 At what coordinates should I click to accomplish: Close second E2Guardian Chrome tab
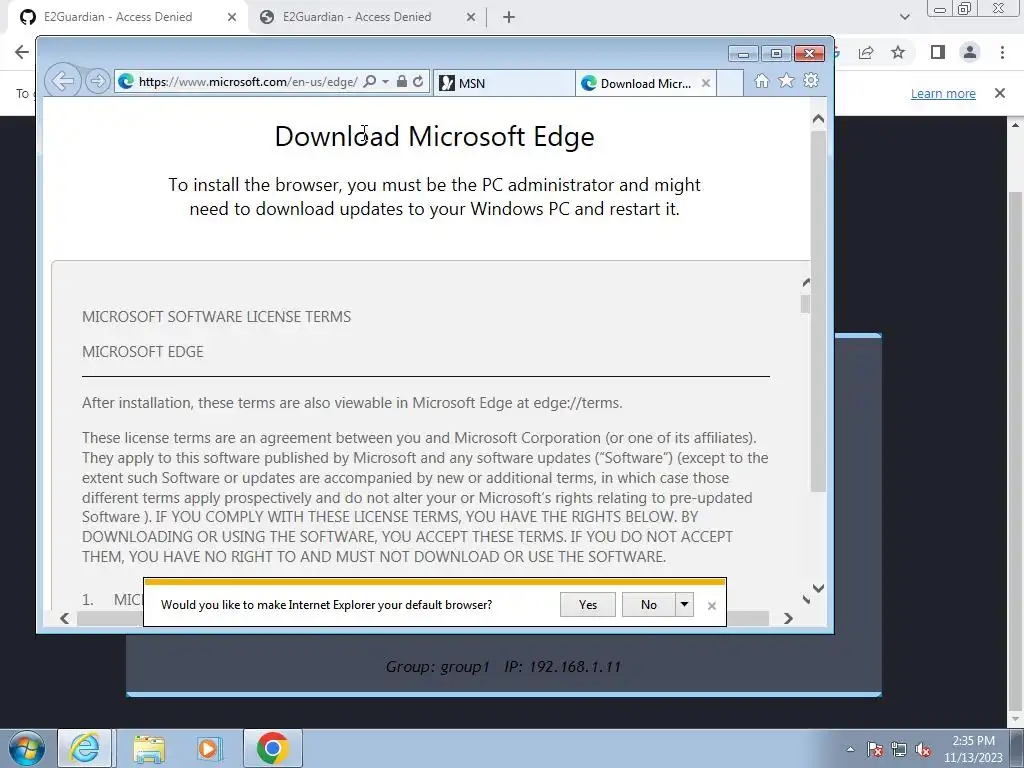[471, 17]
